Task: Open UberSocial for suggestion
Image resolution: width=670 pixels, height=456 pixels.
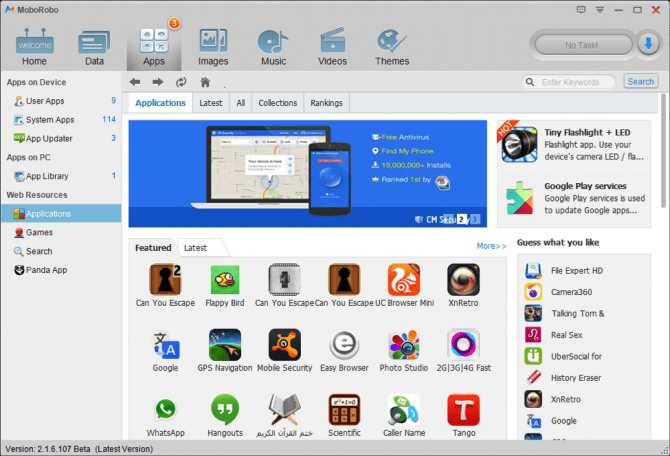Action: 564,356
